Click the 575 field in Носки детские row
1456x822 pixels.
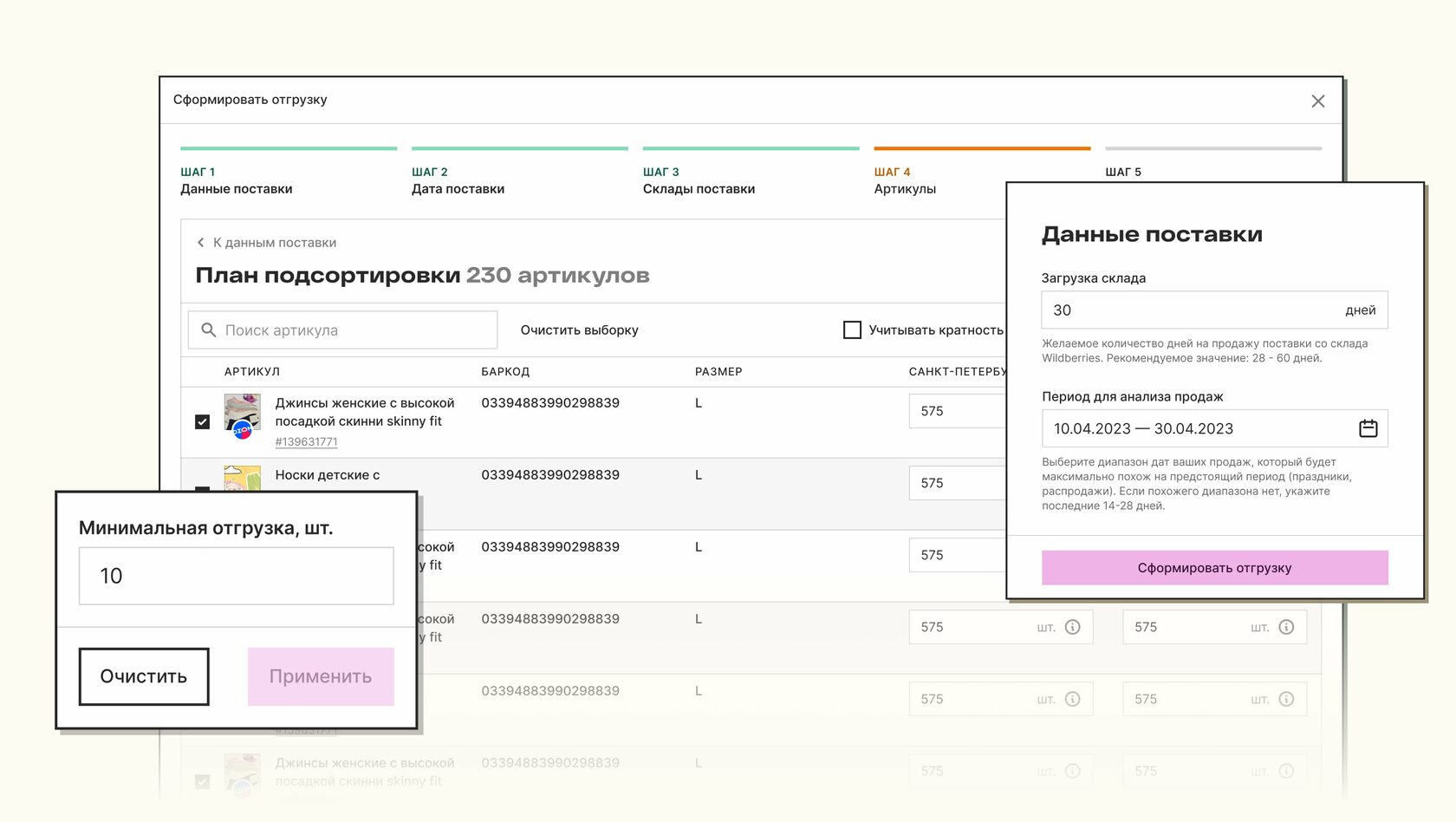(957, 483)
